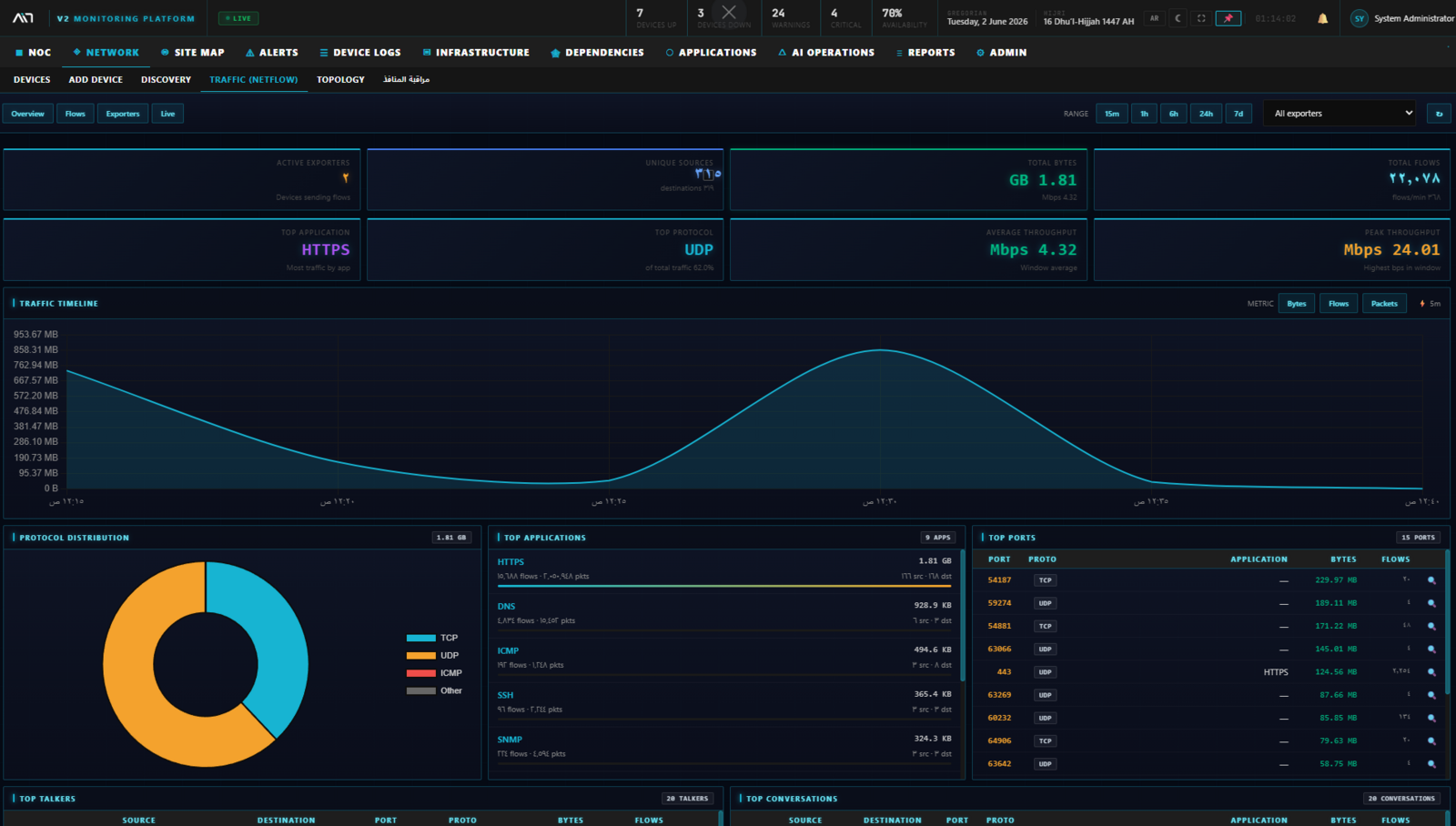The height and width of the screenshot is (826, 1456).
Task: Toggle the pushpin icon in header
Action: [1228, 18]
